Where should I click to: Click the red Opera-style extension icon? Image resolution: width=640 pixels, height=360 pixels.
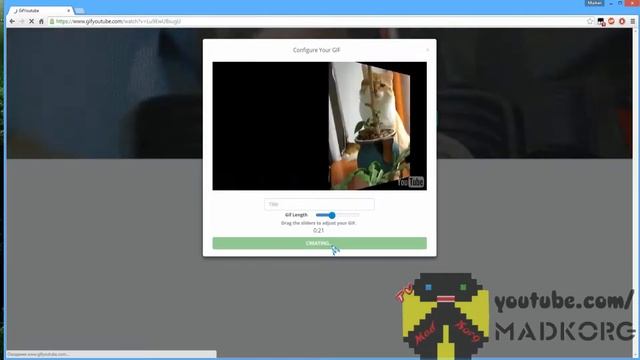(622, 21)
